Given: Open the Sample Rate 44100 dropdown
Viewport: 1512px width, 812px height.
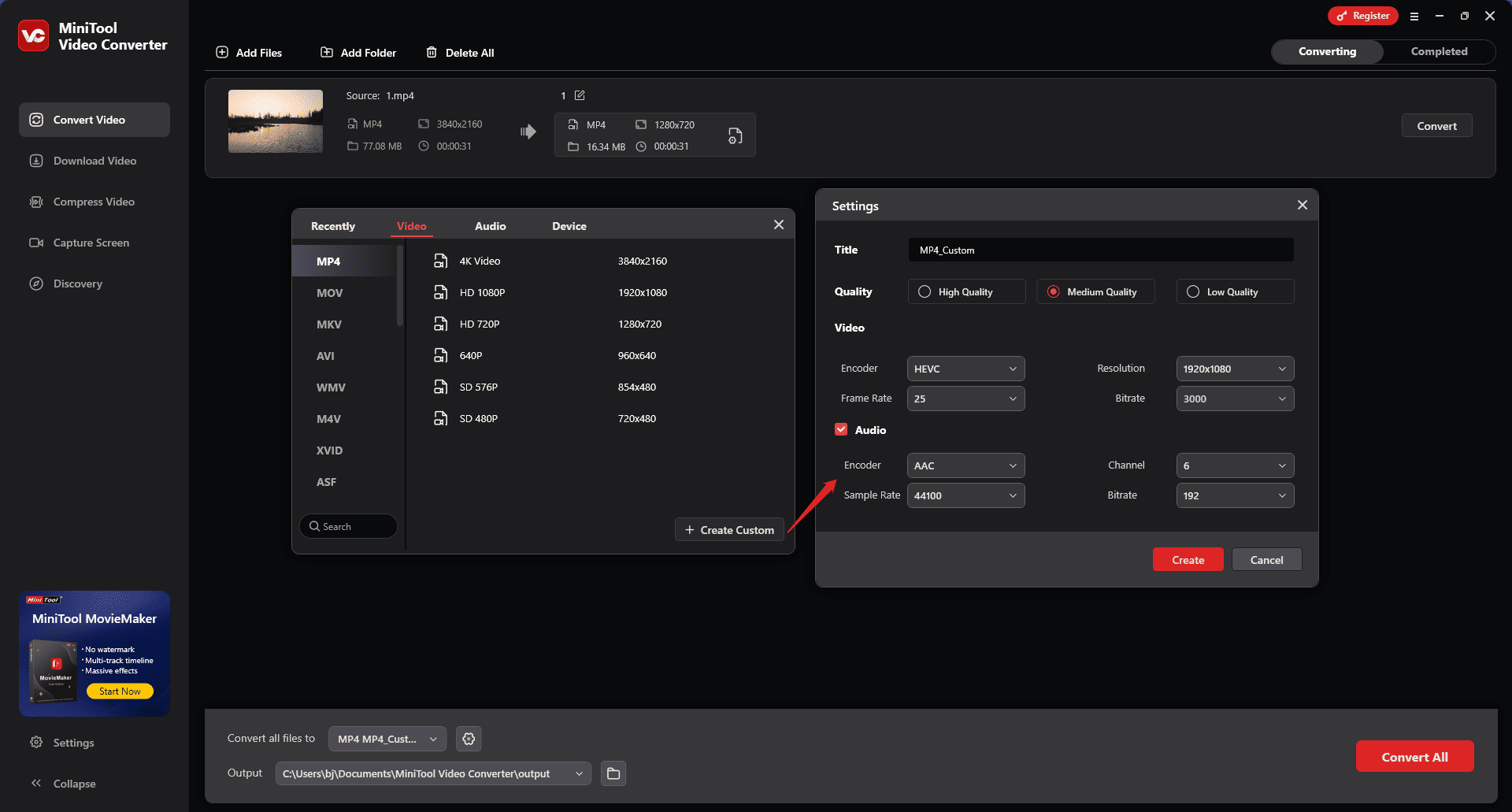Looking at the screenshot, I should point(965,495).
